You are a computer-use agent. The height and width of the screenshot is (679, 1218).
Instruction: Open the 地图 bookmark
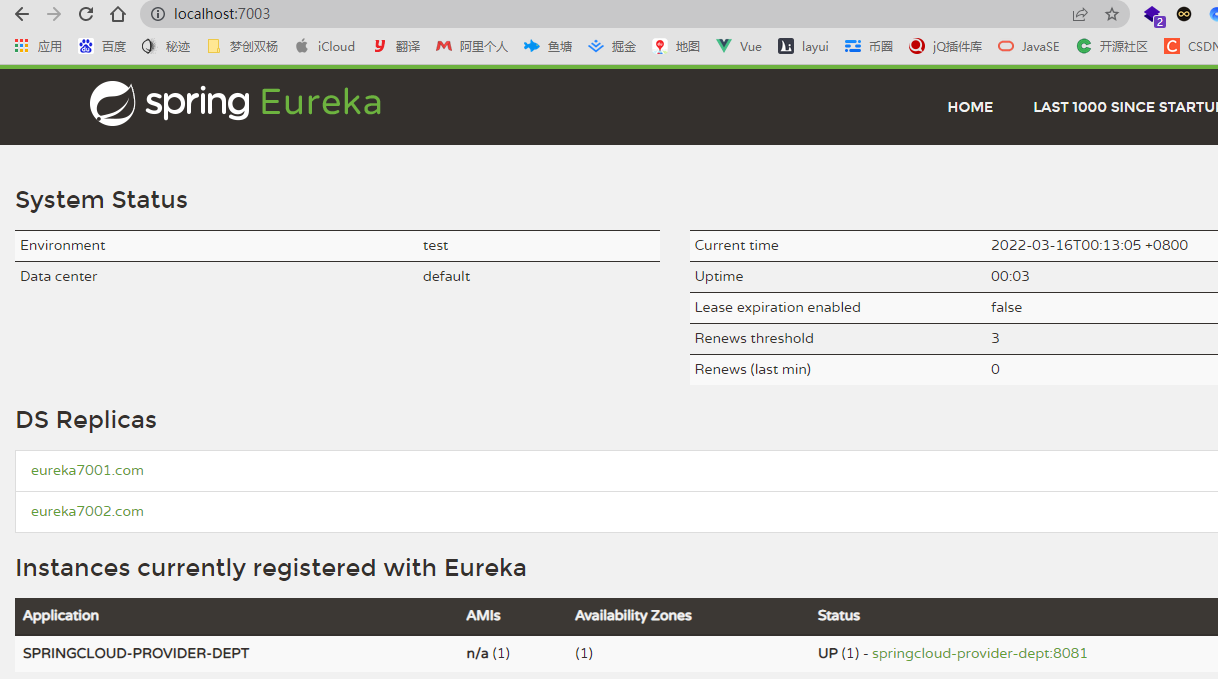point(676,46)
